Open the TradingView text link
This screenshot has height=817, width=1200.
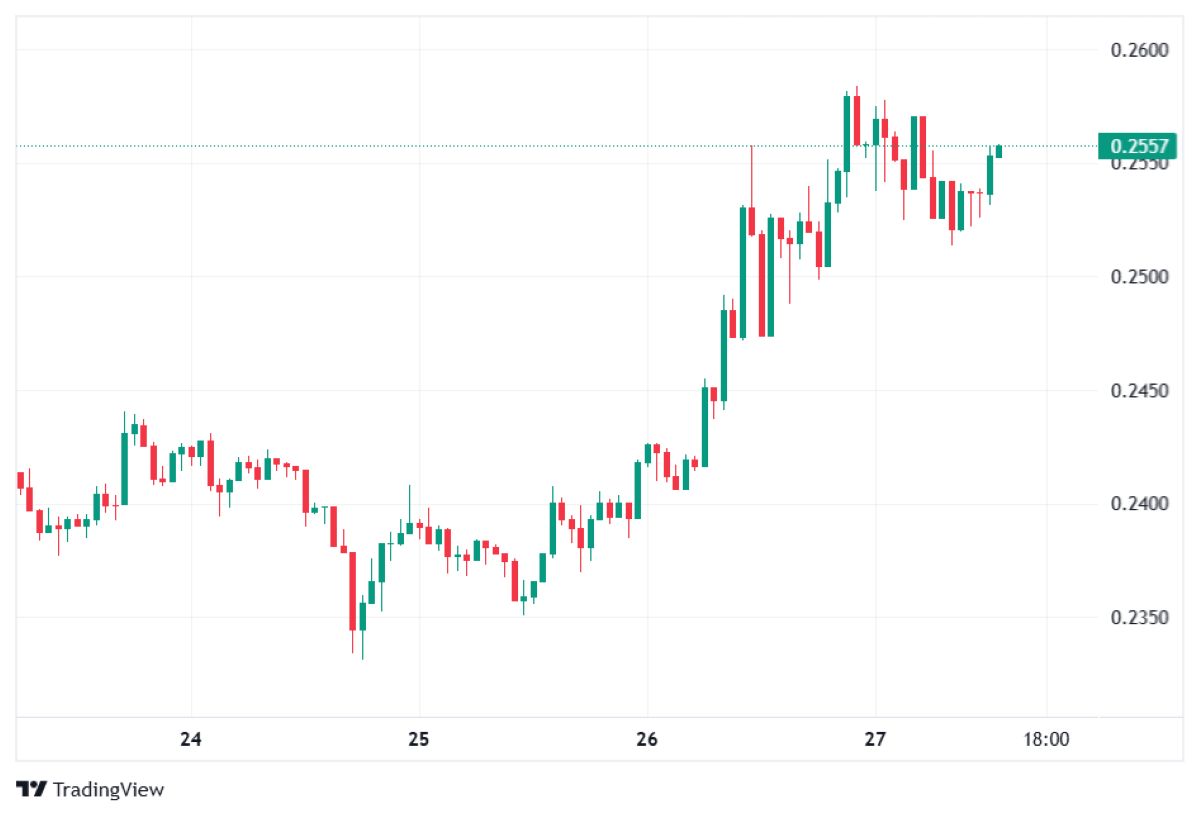click(108, 789)
